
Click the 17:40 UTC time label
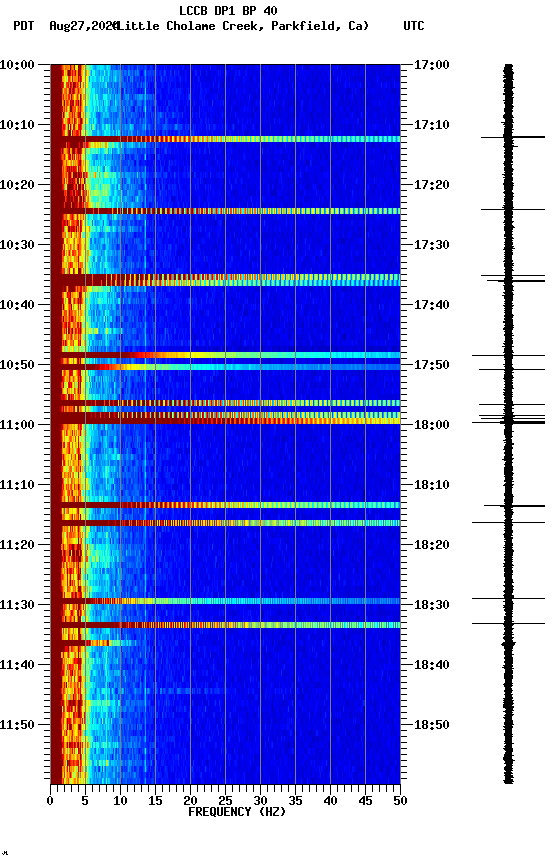point(432,305)
